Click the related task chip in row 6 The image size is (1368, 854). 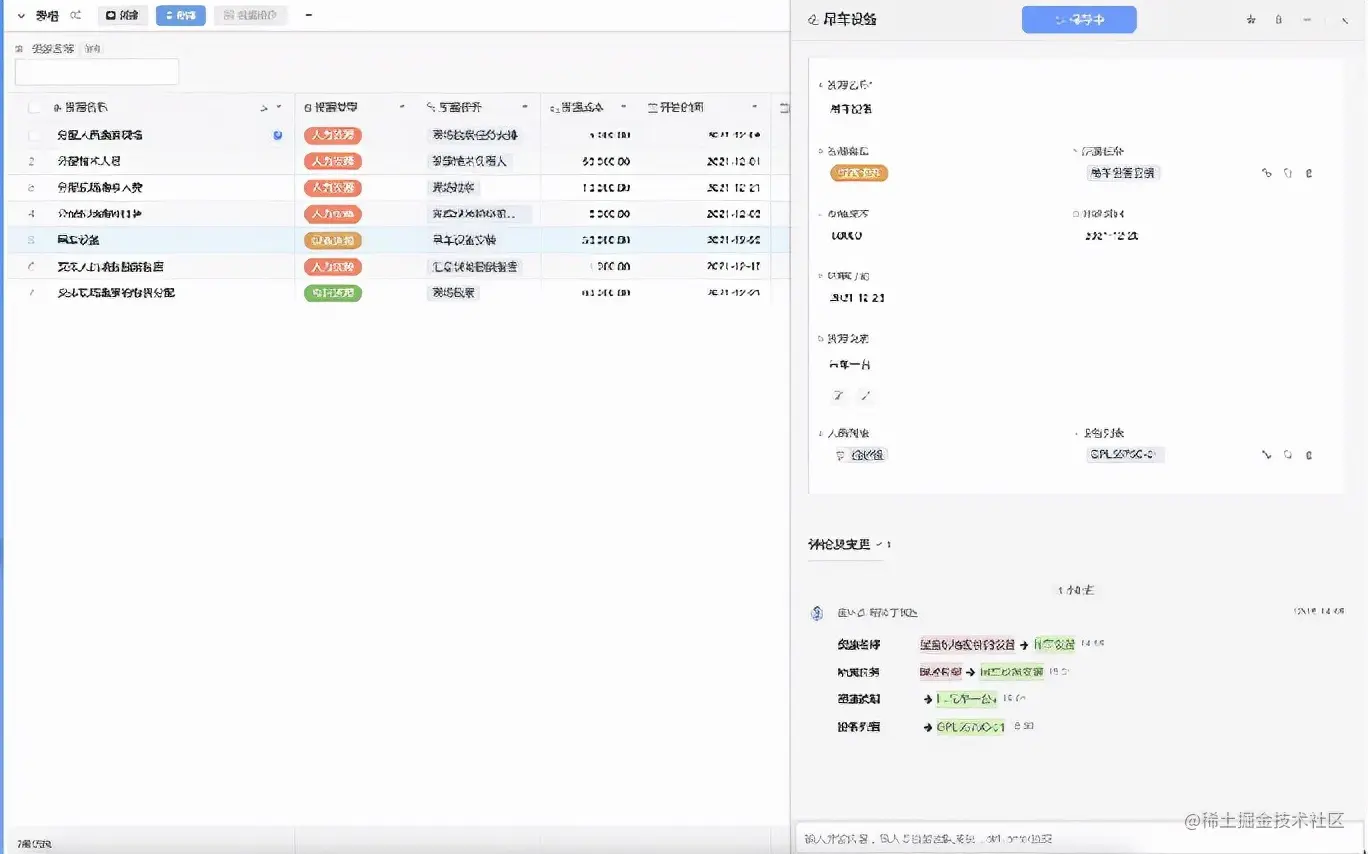click(x=475, y=267)
